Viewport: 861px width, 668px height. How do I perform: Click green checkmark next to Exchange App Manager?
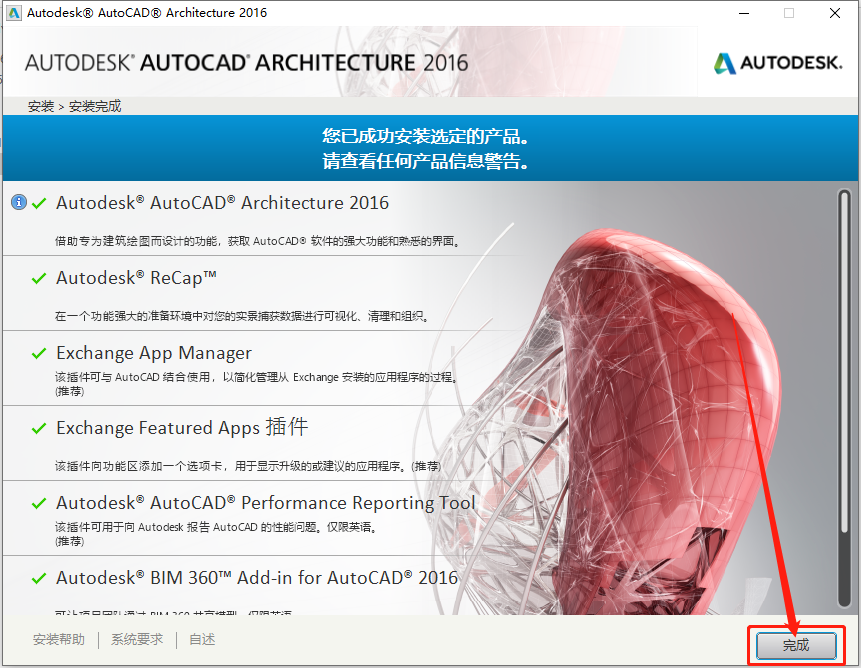pyautogui.click(x=39, y=353)
